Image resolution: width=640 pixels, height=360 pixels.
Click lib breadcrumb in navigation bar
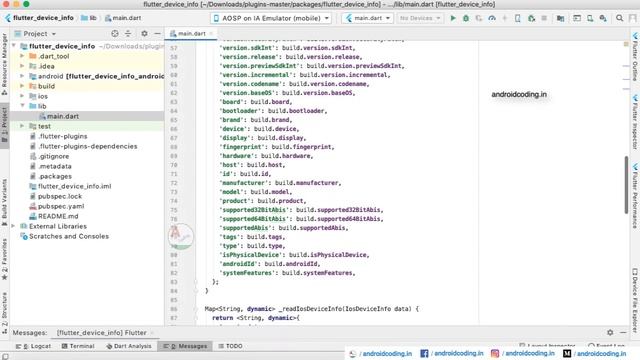89,18
